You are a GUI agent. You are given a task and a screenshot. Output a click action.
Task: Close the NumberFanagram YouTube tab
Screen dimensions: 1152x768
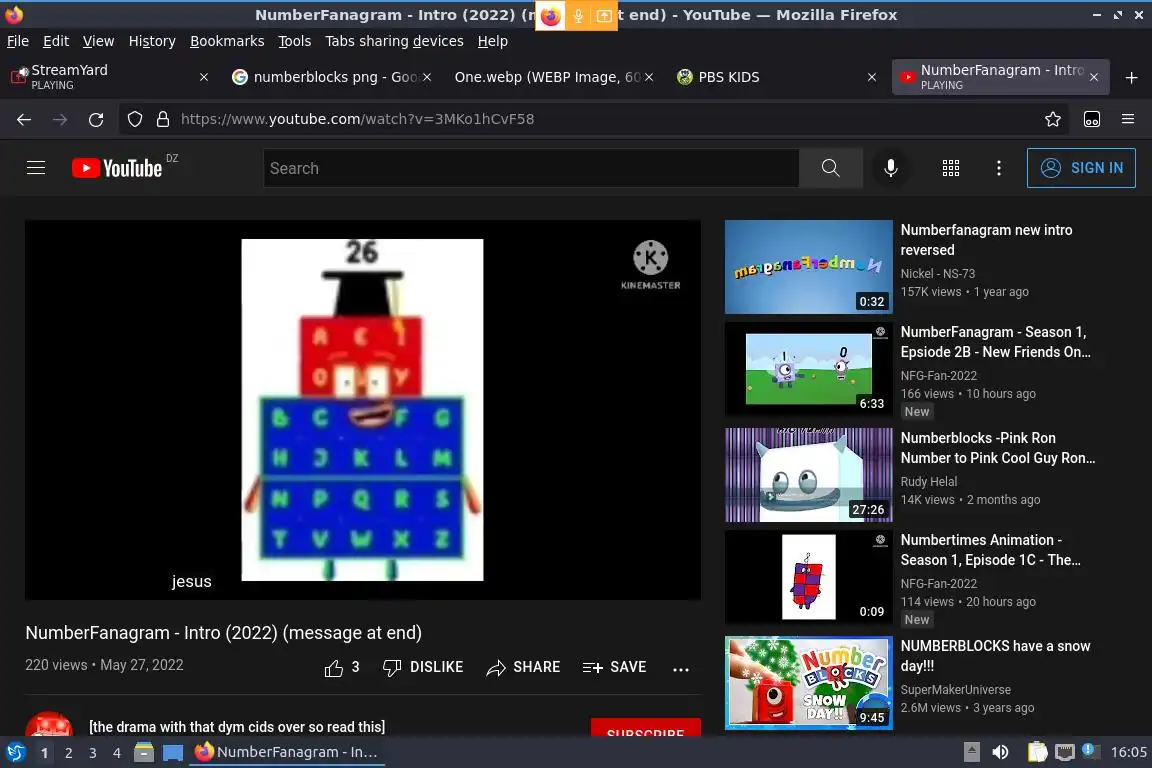(1094, 77)
